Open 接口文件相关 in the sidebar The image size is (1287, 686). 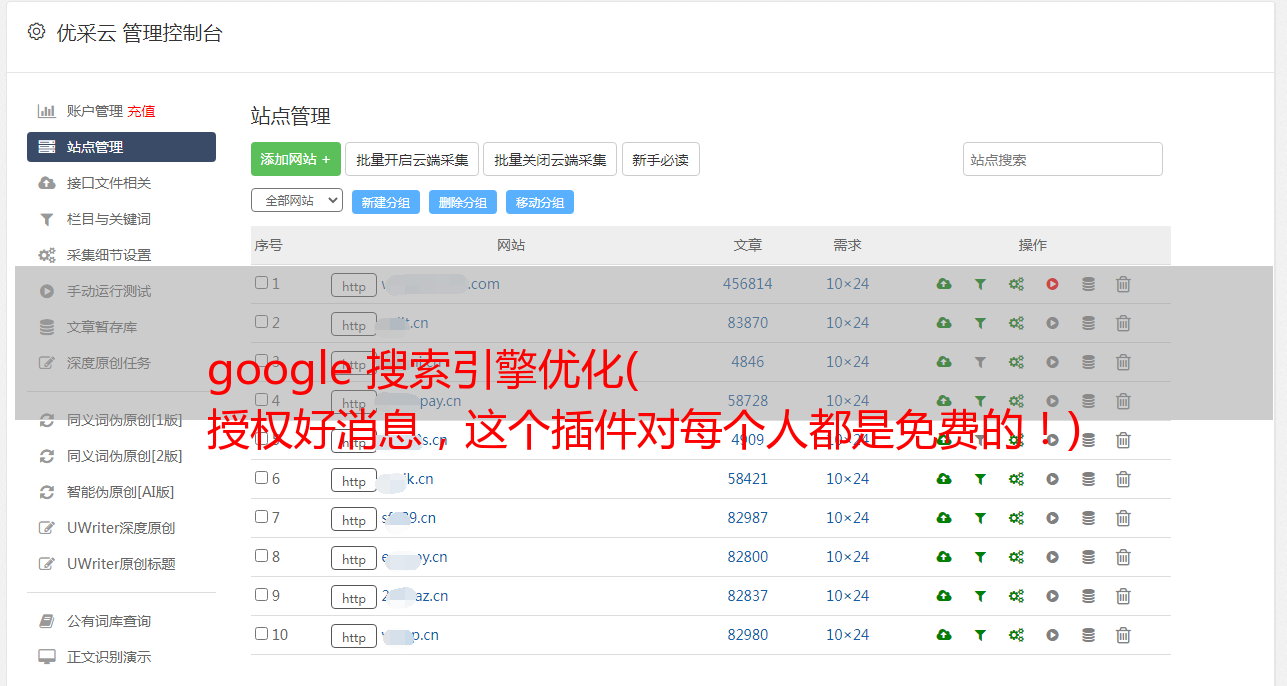[x=109, y=183]
